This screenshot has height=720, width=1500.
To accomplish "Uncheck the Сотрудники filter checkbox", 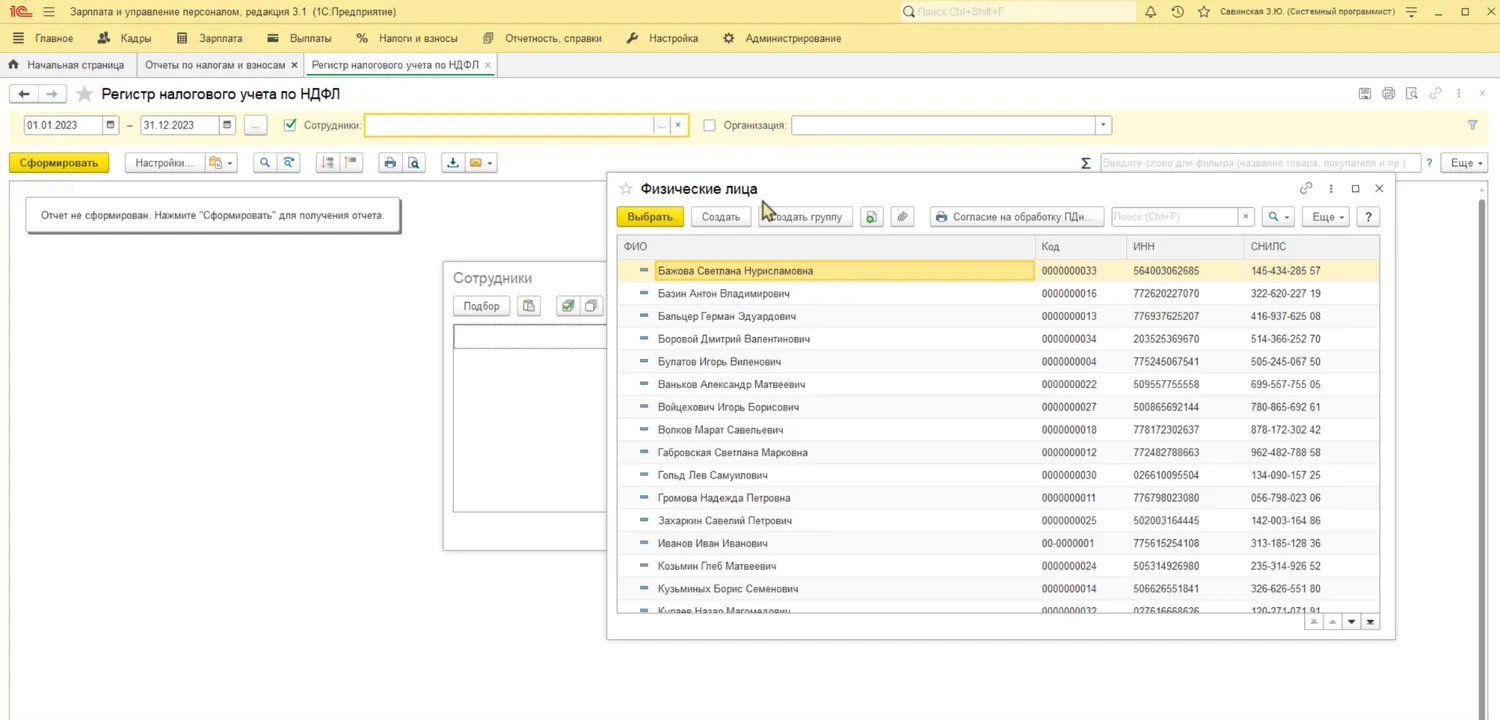I will (x=290, y=126).
